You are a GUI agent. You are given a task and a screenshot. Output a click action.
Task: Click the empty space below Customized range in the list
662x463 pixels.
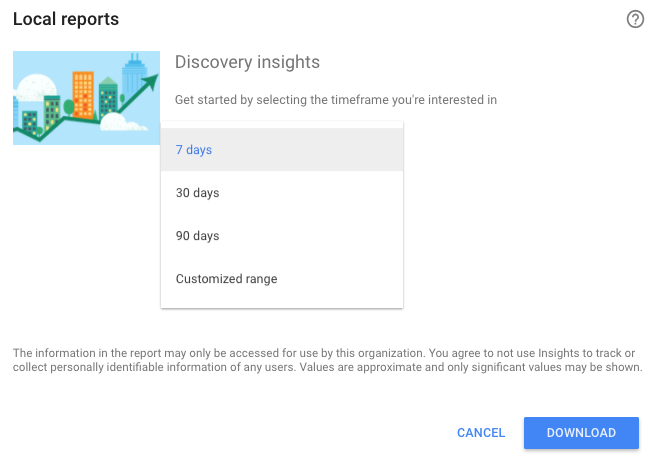281,302
